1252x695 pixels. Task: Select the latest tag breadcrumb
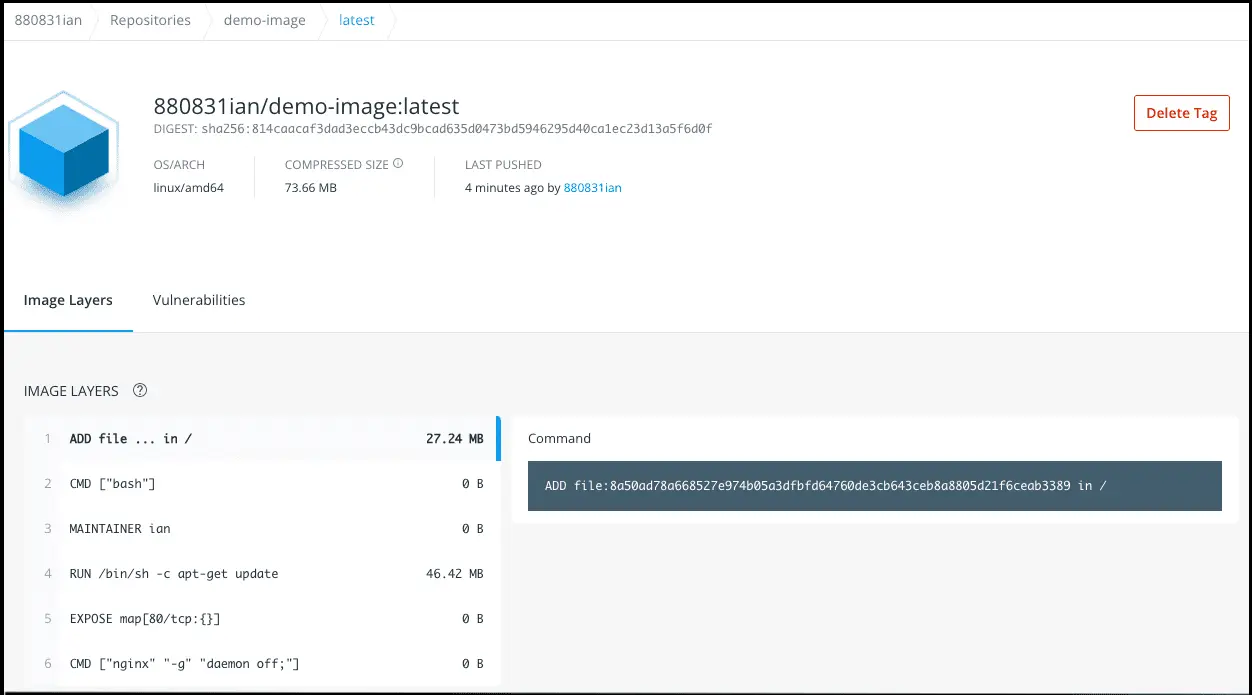pos(357,20)
